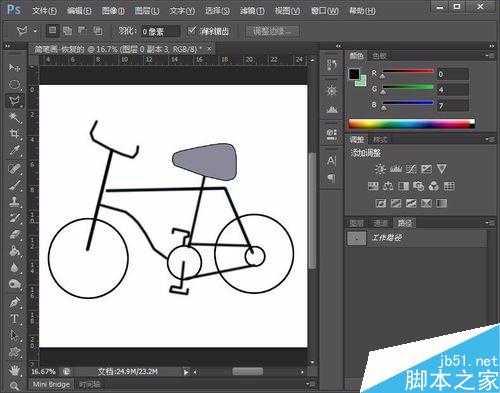This screenshot has width=500, height=393.
Task: Open the Character panel icon
Action: [331, 161]
